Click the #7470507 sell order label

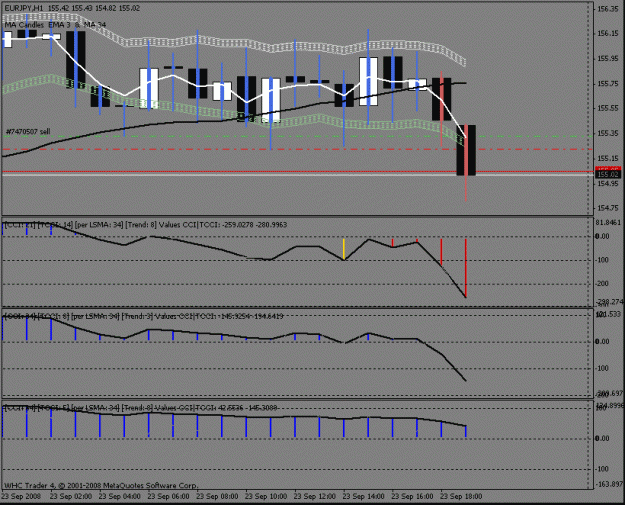click(x=28, y=131)
